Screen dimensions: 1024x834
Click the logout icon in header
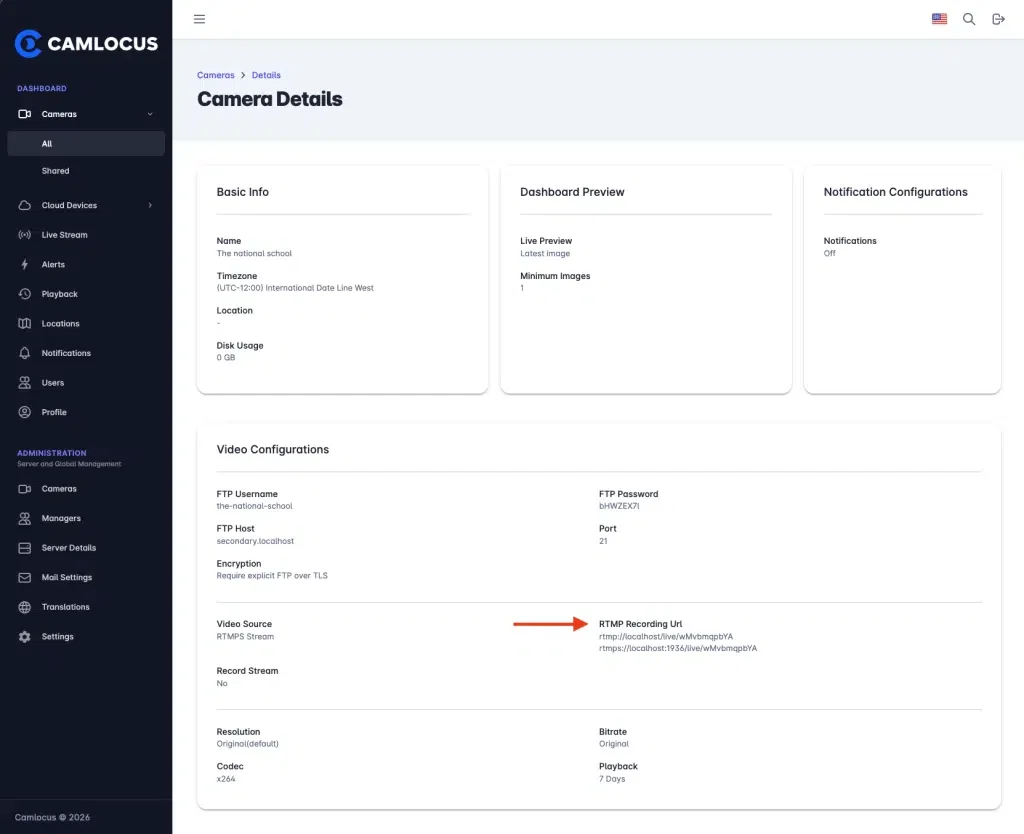(x=998, y=19)
